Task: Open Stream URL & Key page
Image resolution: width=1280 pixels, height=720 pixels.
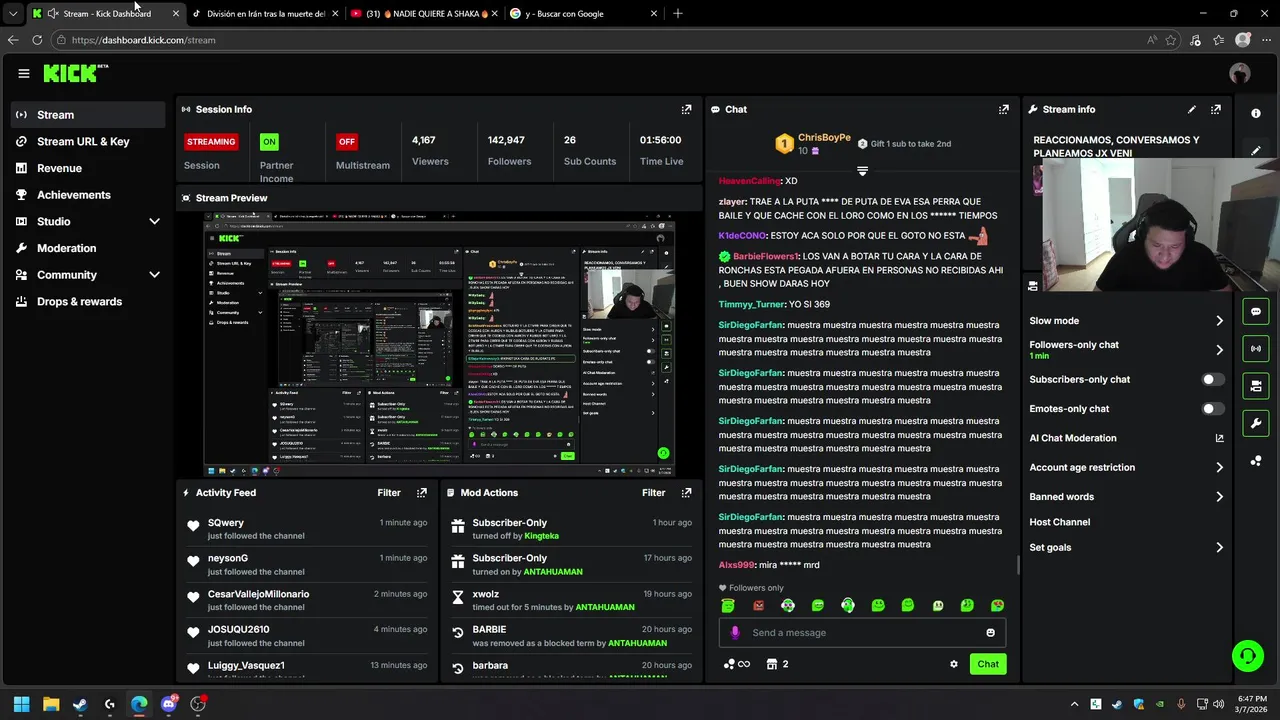Action: click(88, 142)
